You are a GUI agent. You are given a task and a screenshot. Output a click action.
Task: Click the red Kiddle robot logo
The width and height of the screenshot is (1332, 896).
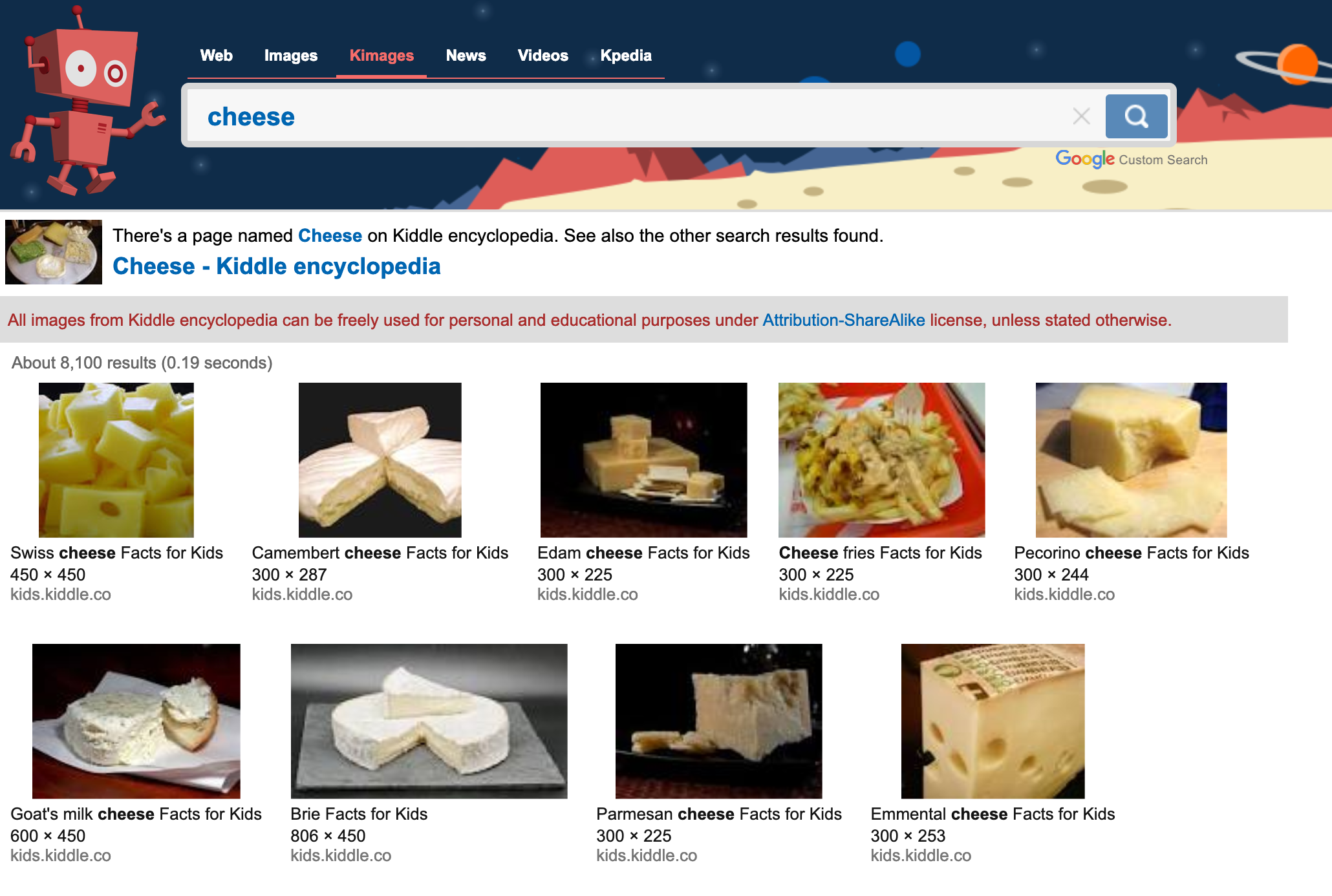coord(84,101)
